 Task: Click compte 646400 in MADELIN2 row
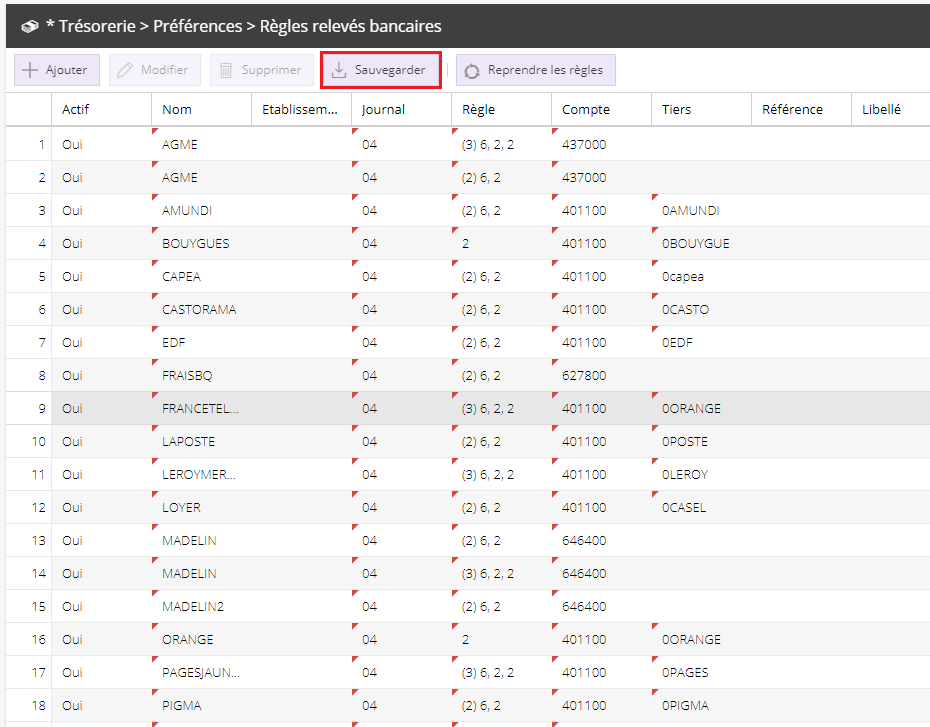click(601, 607)
